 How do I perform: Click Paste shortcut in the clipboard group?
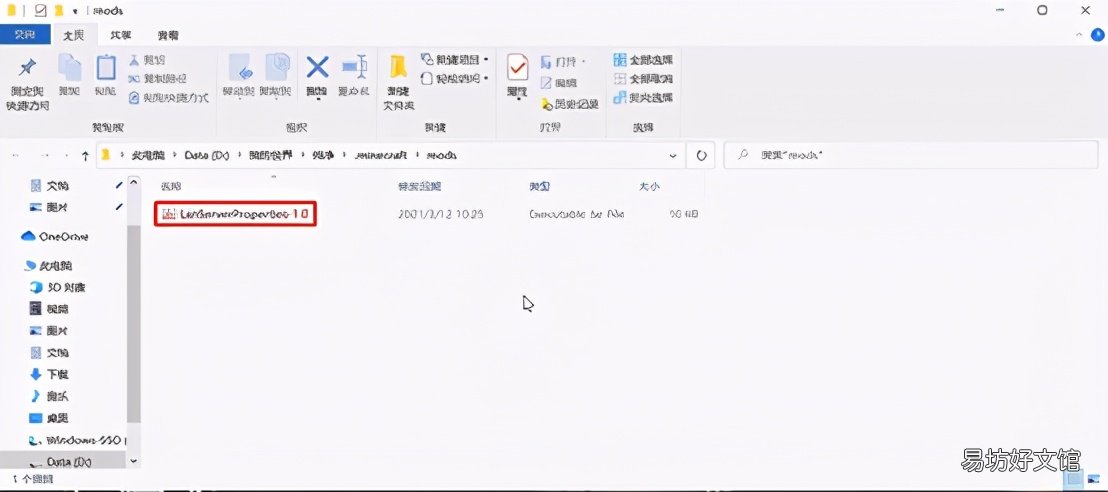169,98
